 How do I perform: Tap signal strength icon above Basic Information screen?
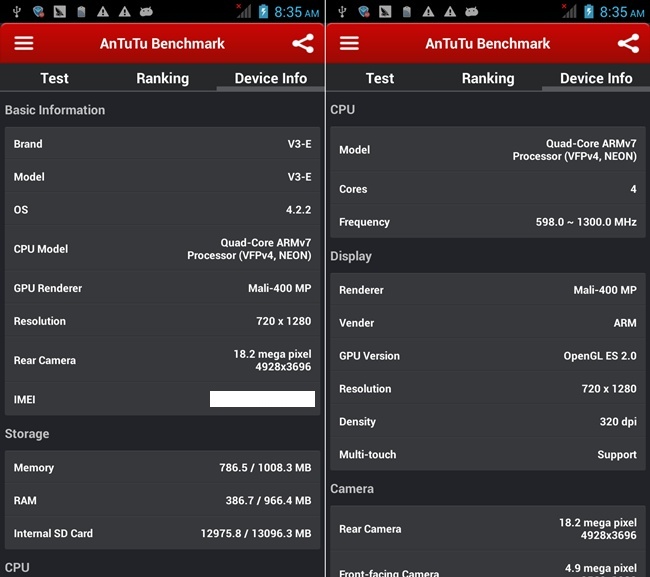244,11
